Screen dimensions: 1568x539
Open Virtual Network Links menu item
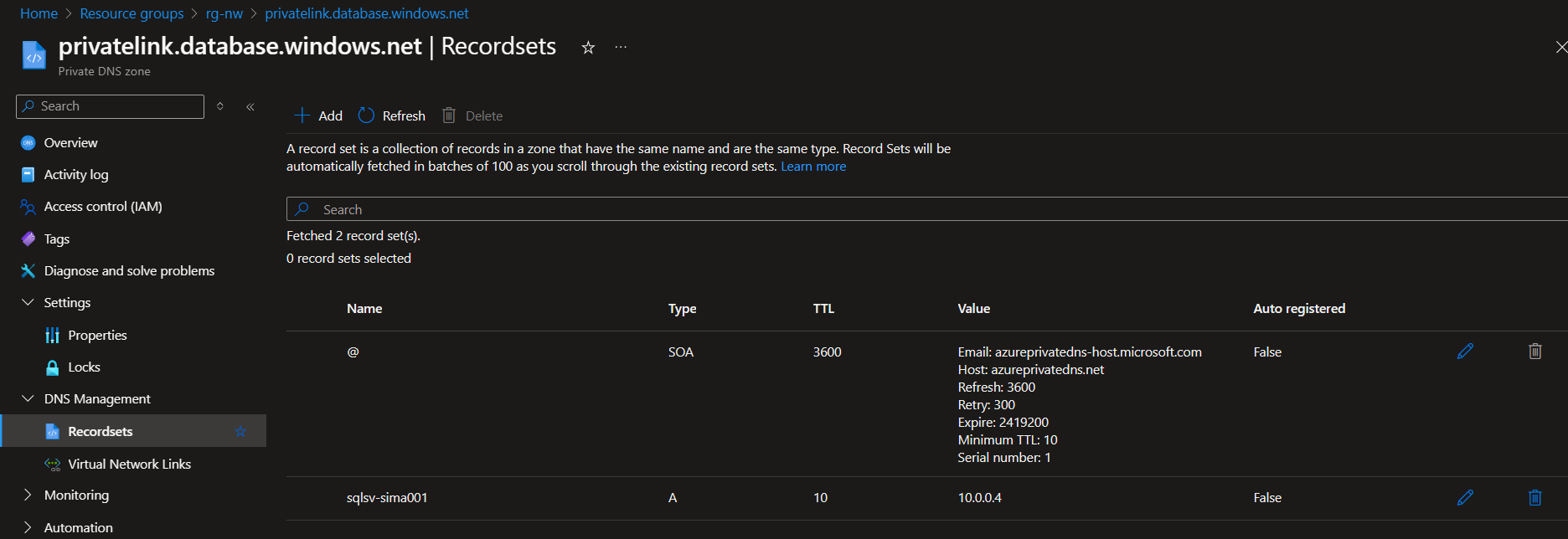(x=129, y=464)
